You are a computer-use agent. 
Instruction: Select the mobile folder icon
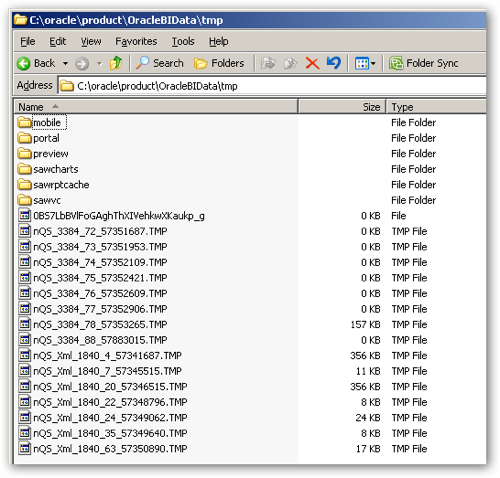pyautogui.click(x=24, y=122)
